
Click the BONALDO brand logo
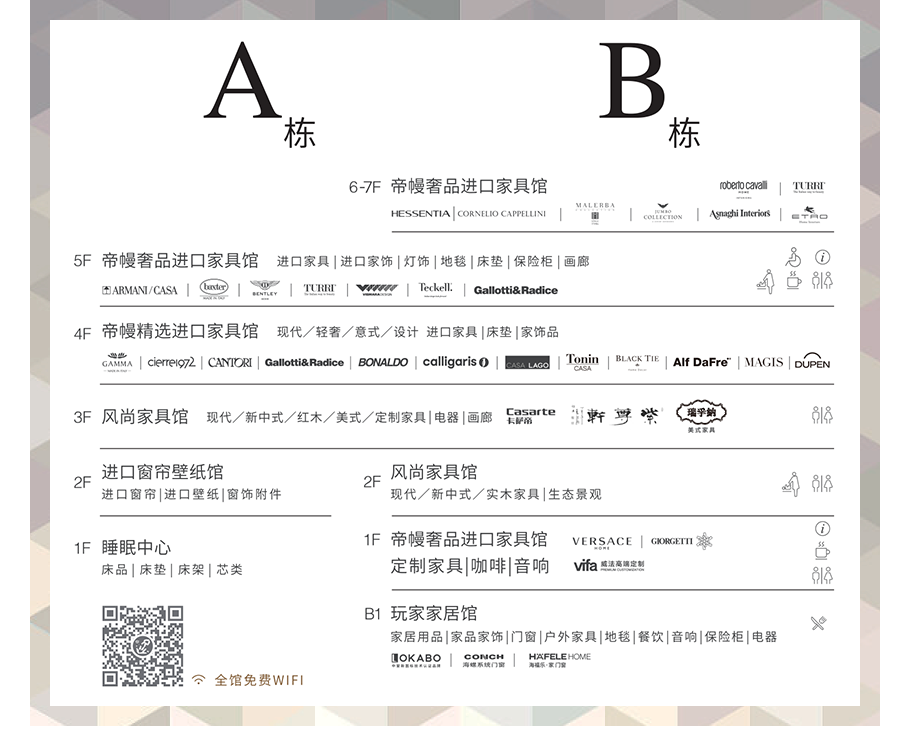(383, 362)
